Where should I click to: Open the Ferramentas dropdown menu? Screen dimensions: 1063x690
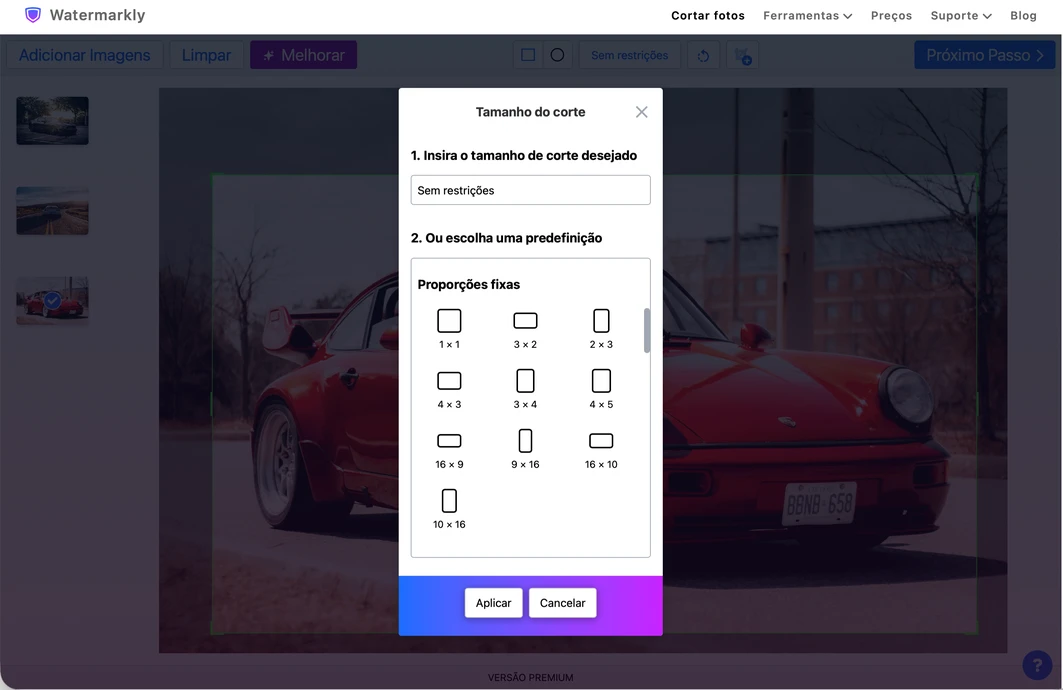tap(807, 16)
